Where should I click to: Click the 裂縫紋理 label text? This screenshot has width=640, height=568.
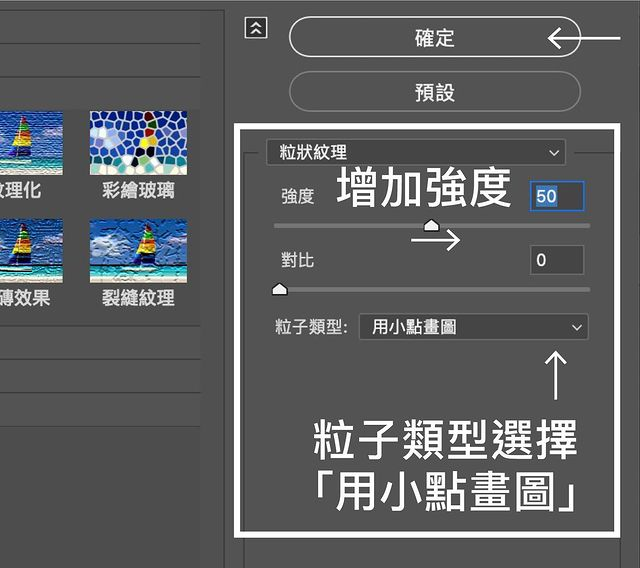(138, 297)
